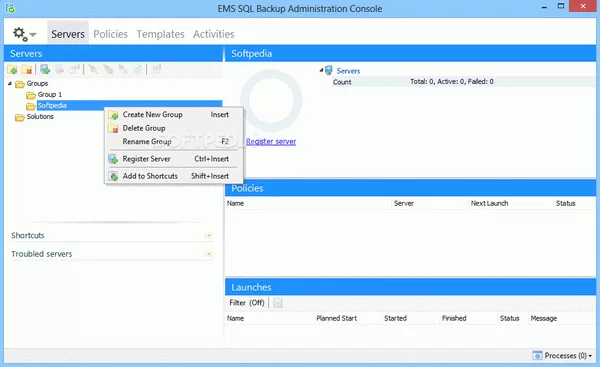Click the Servers left panel header
The height and width of the screenshot is (367, 600).
113,54
